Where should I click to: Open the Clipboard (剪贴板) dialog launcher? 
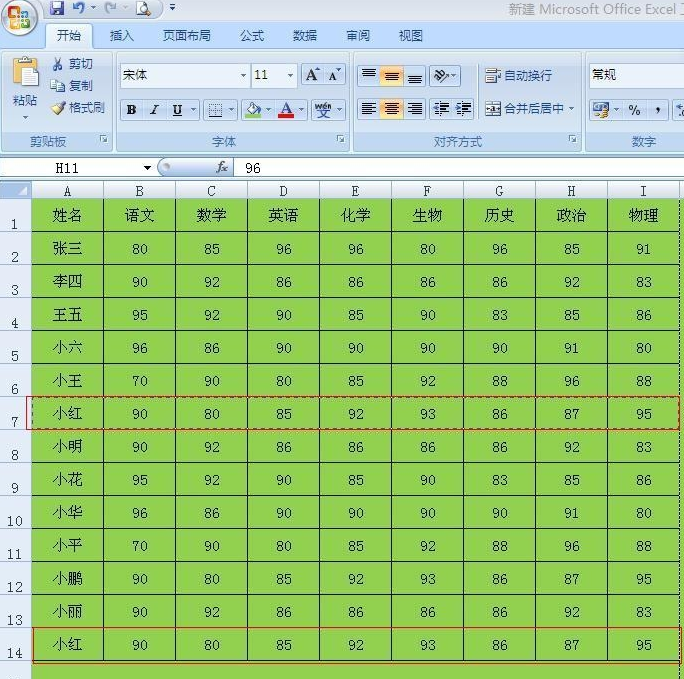(x=103, y=139)
